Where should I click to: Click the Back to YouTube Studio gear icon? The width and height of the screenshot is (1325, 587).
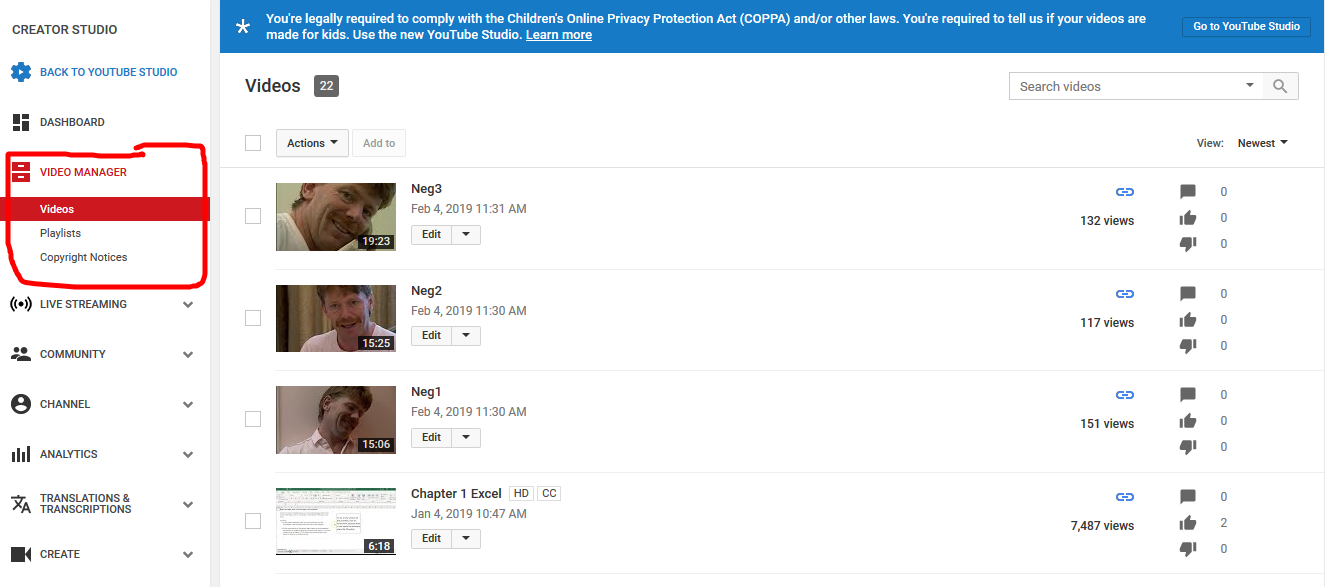tap(21, 72)
